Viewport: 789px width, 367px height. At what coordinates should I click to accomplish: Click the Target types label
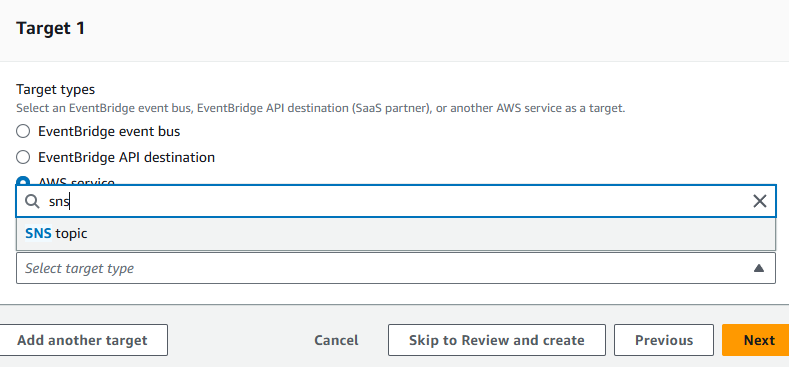click(55, 90)
